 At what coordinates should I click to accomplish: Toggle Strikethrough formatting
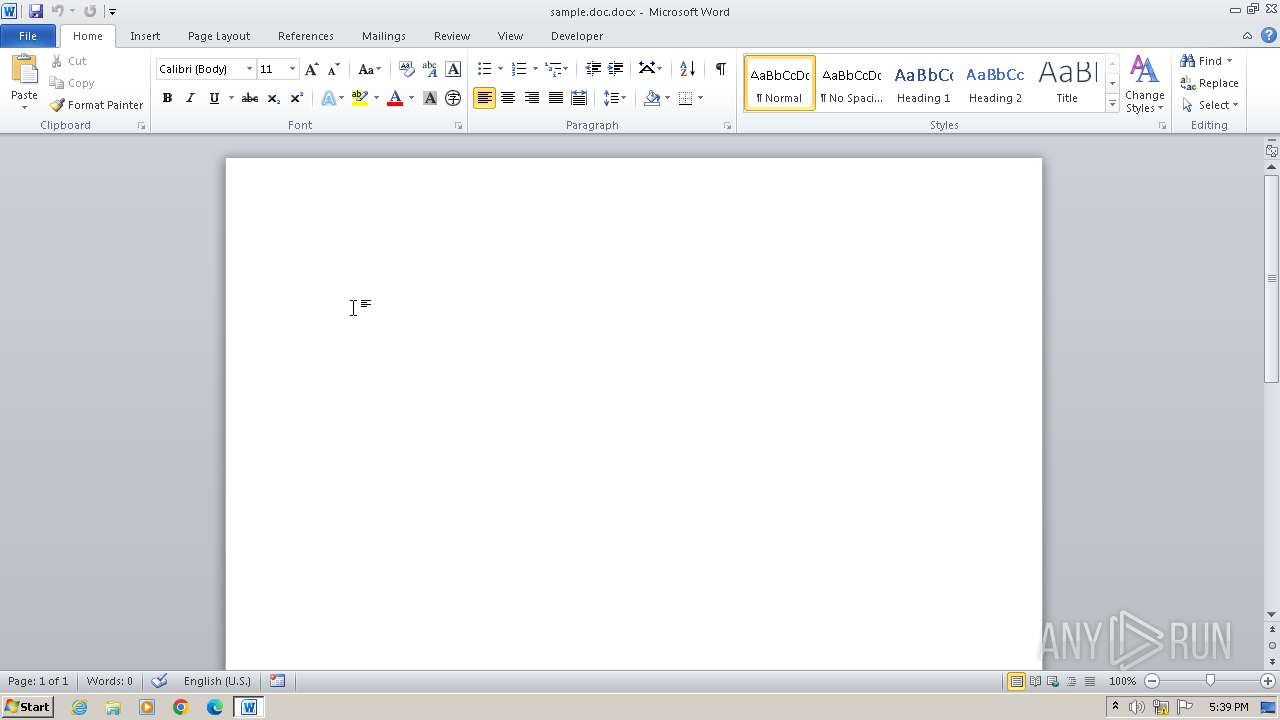250,98
